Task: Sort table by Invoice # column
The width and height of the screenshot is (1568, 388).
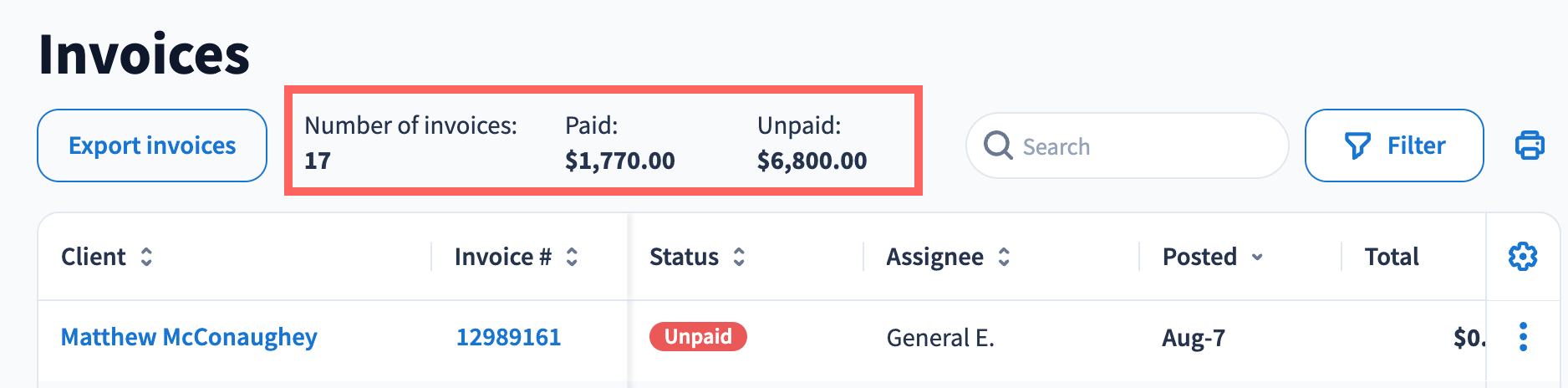Action: [x=572, y=257]
